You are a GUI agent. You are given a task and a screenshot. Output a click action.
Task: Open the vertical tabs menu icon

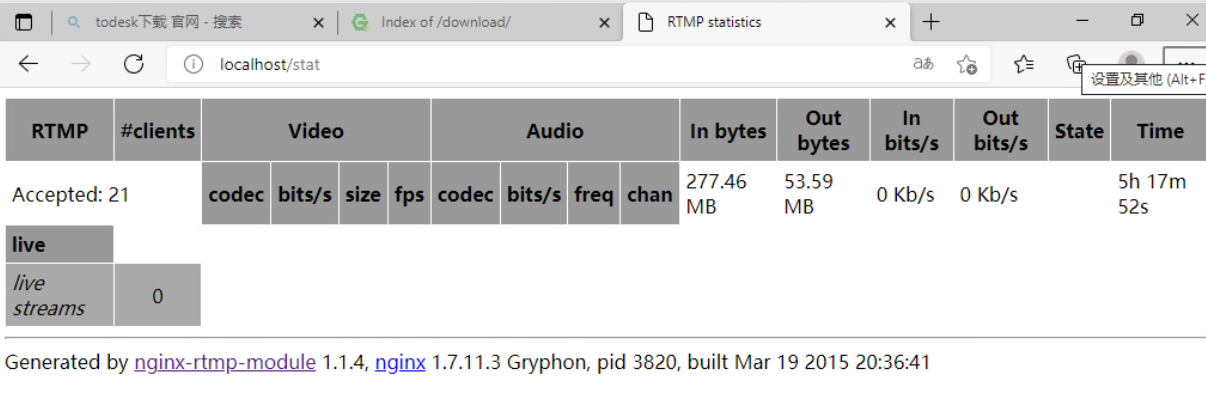[x=24, y=22]
